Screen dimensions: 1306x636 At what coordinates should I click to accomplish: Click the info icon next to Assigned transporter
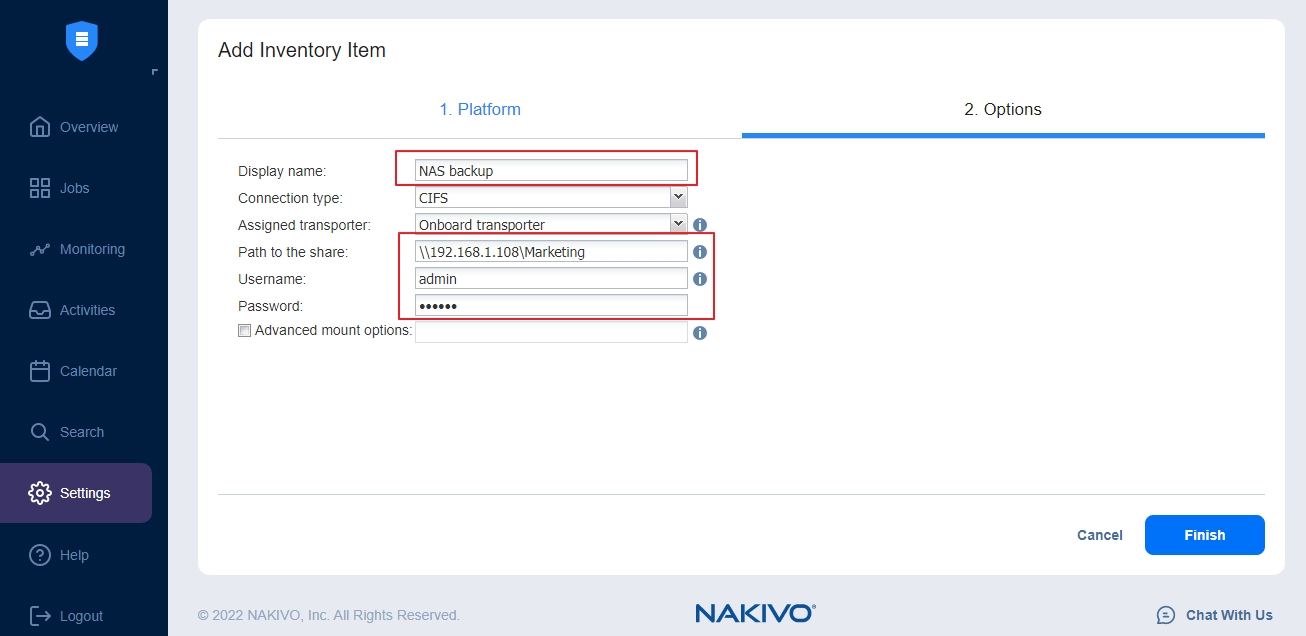point(700,225)
